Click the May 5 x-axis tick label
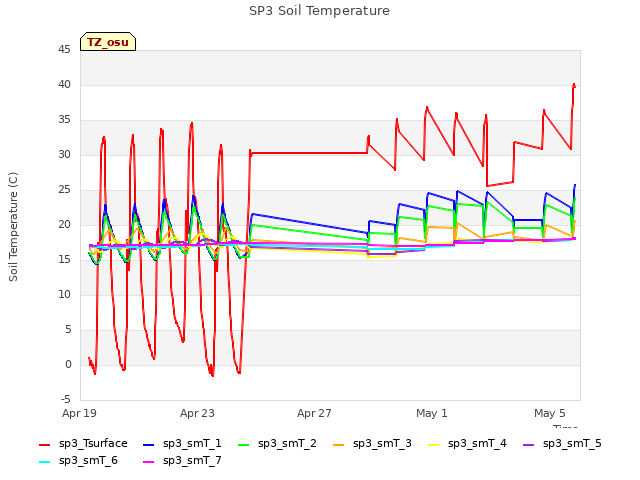The height and width of the screenshot is (480, 640). tap(550, 413)
